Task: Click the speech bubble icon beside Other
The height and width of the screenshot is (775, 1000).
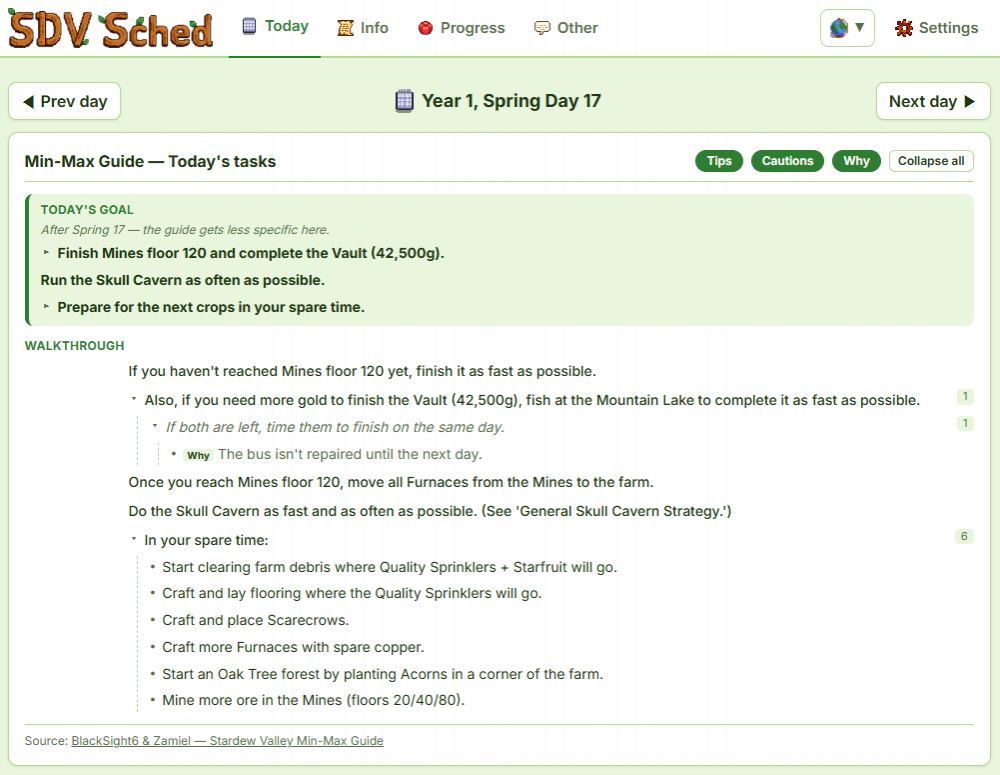Action: (x=542, y=28)
